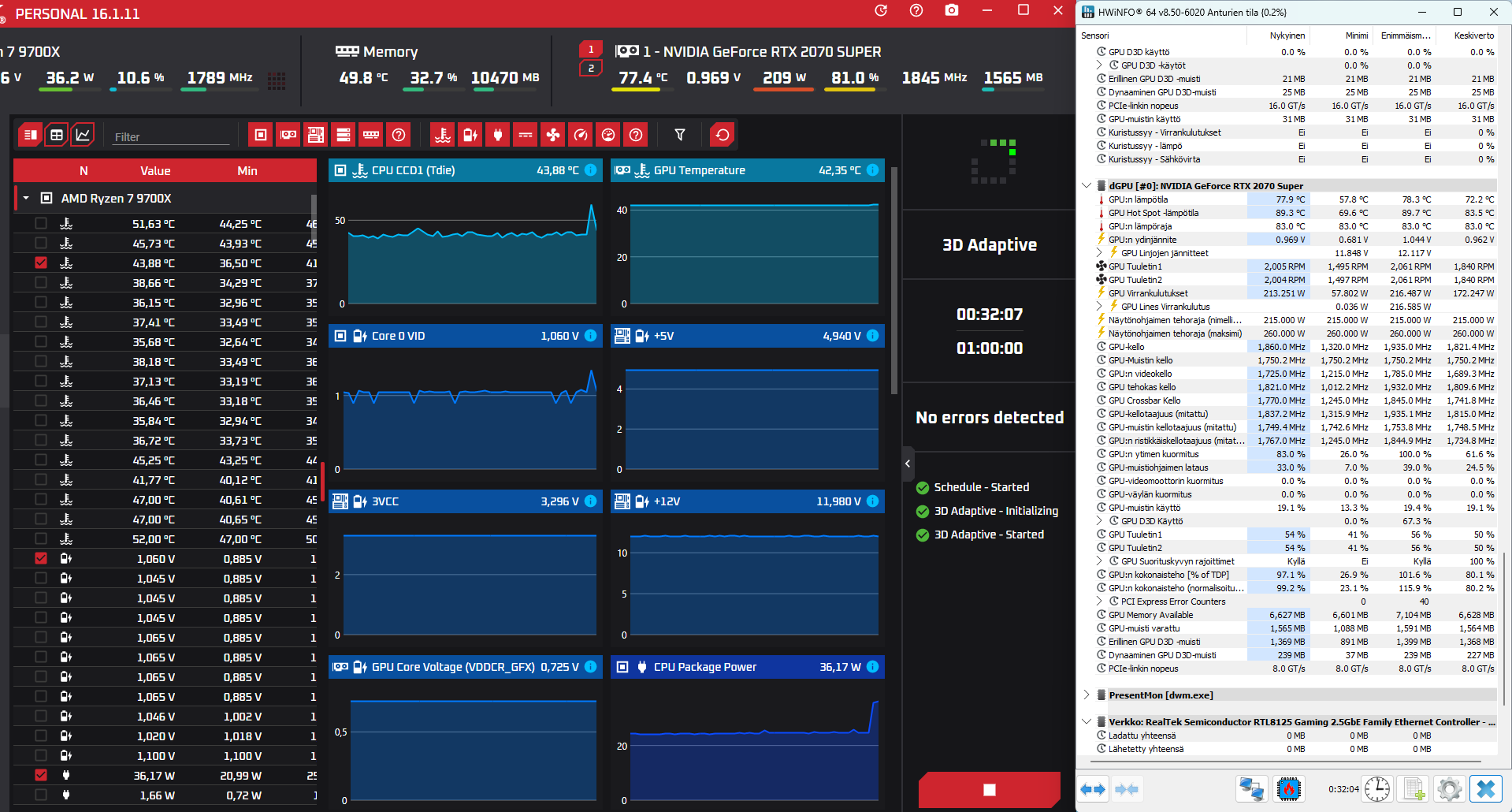Screen dimensions: 1512x812
Task: Click the clock reset icon in HWiNFO
Action: 1377,788
